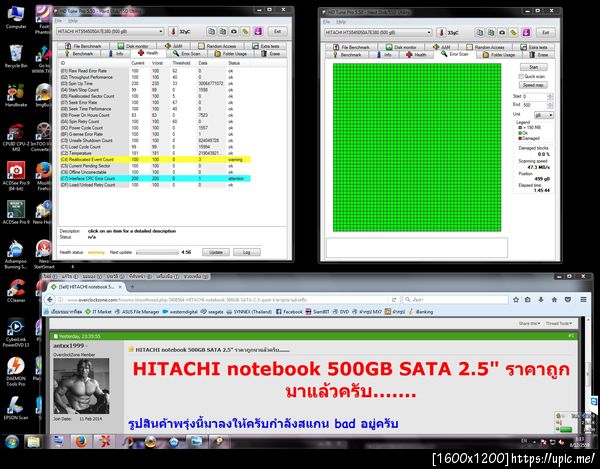Open Recycle Bin desktop icon

click(x=16, y=56)
